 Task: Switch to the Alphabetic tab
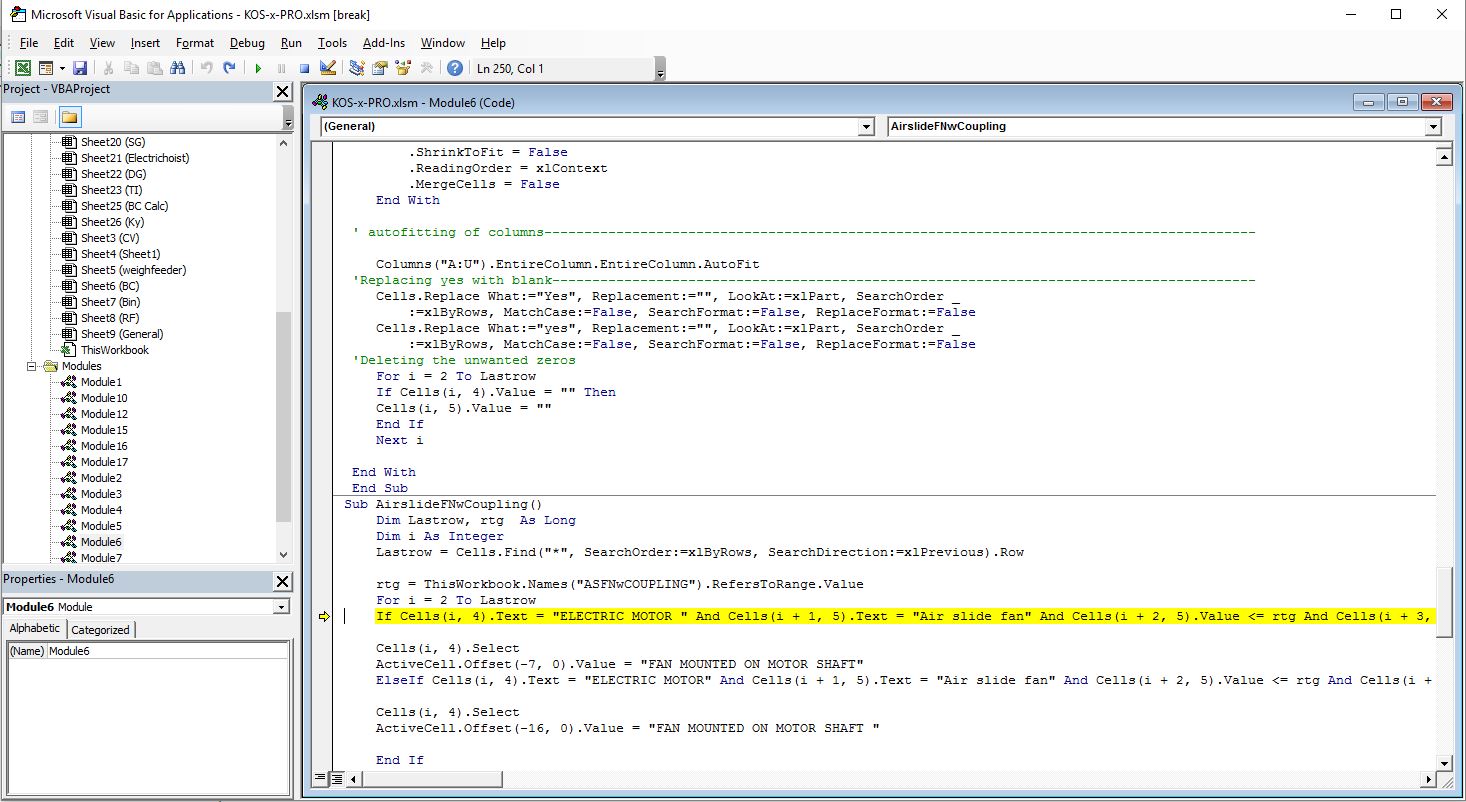35,628
